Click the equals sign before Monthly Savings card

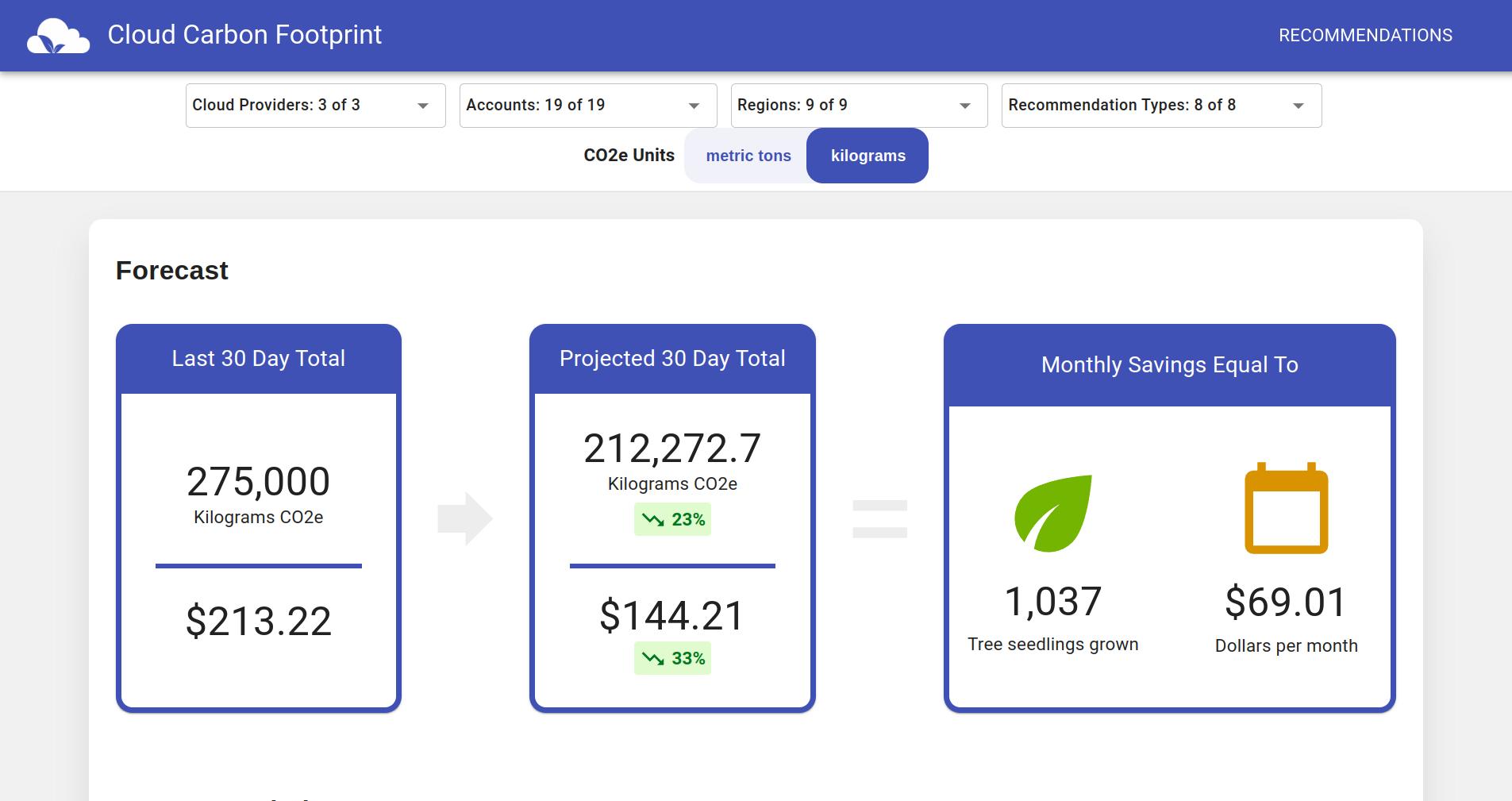point(878,516)
